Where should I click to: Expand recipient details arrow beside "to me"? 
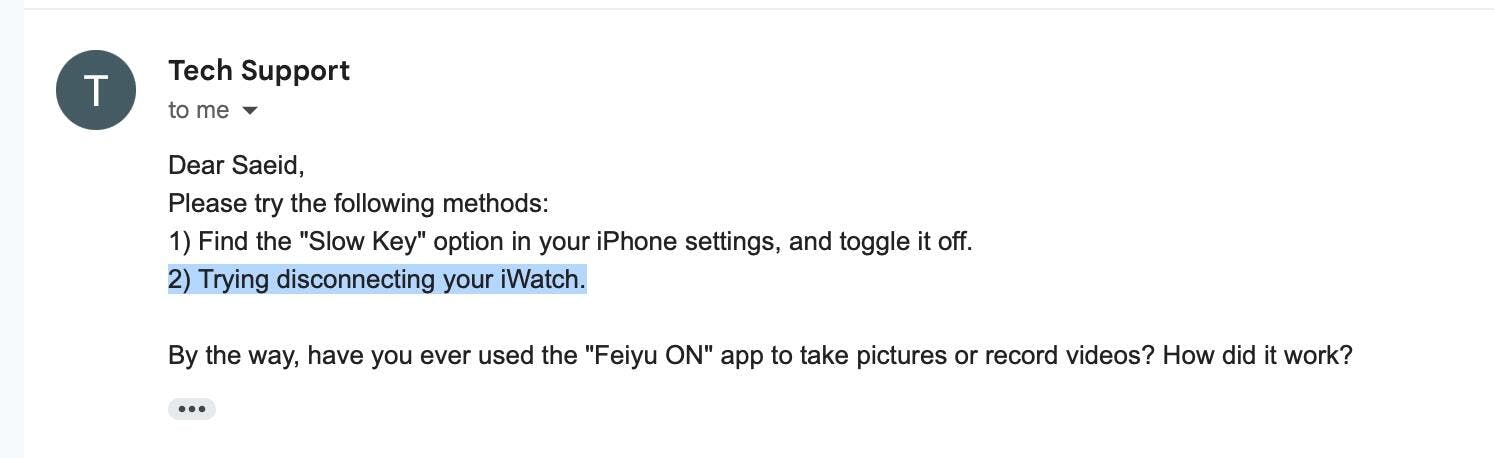pos(250,111)
